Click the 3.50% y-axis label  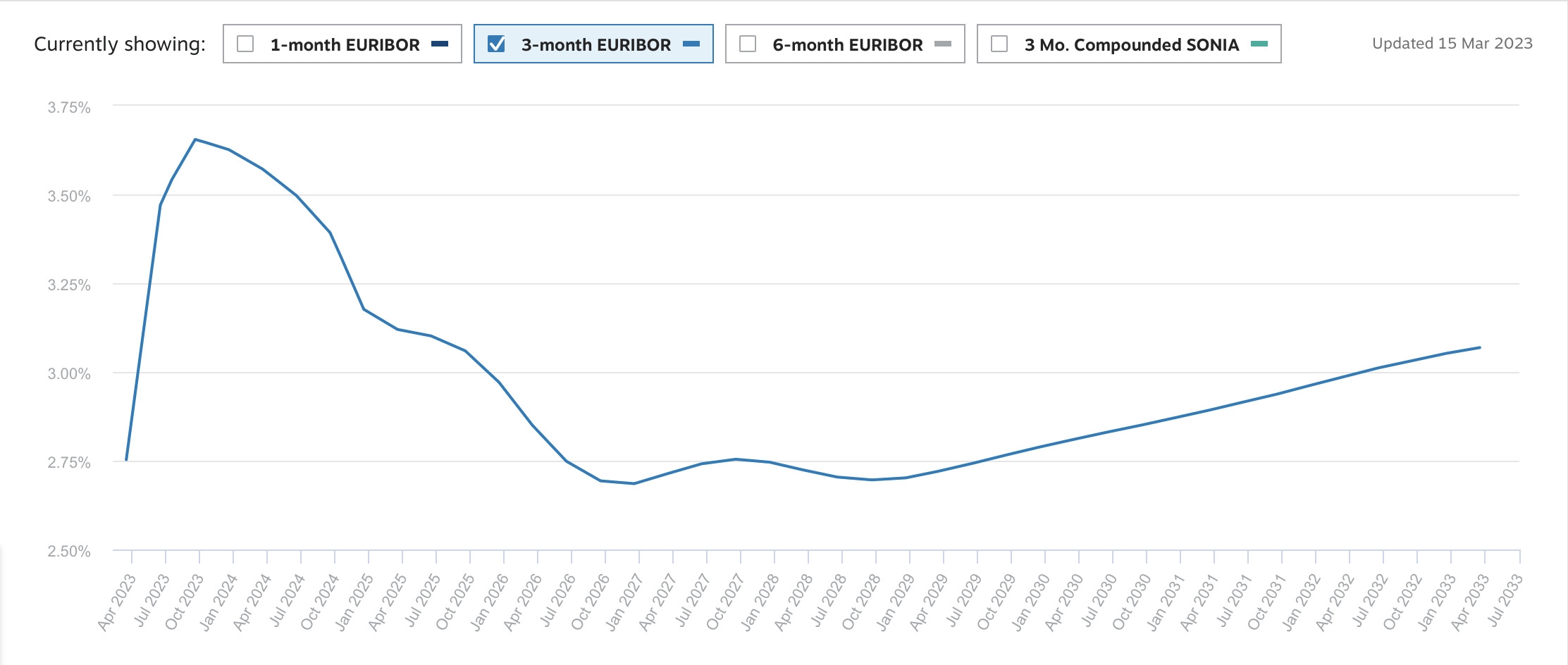point(69,197)
